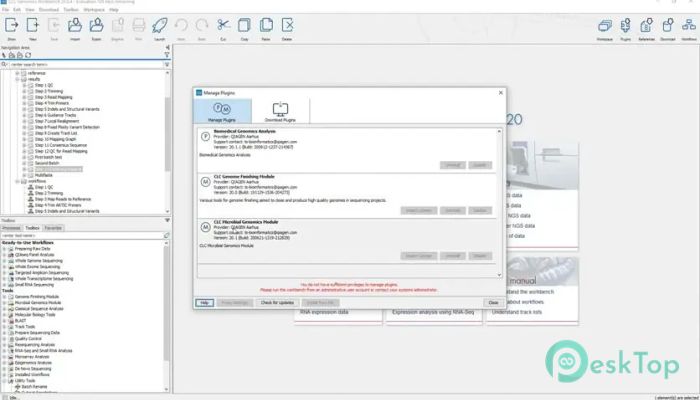Image resolution: width=700 pixels, height=400 pixels.
Task: Open the Toolbox menu
Action: (71, 9)
